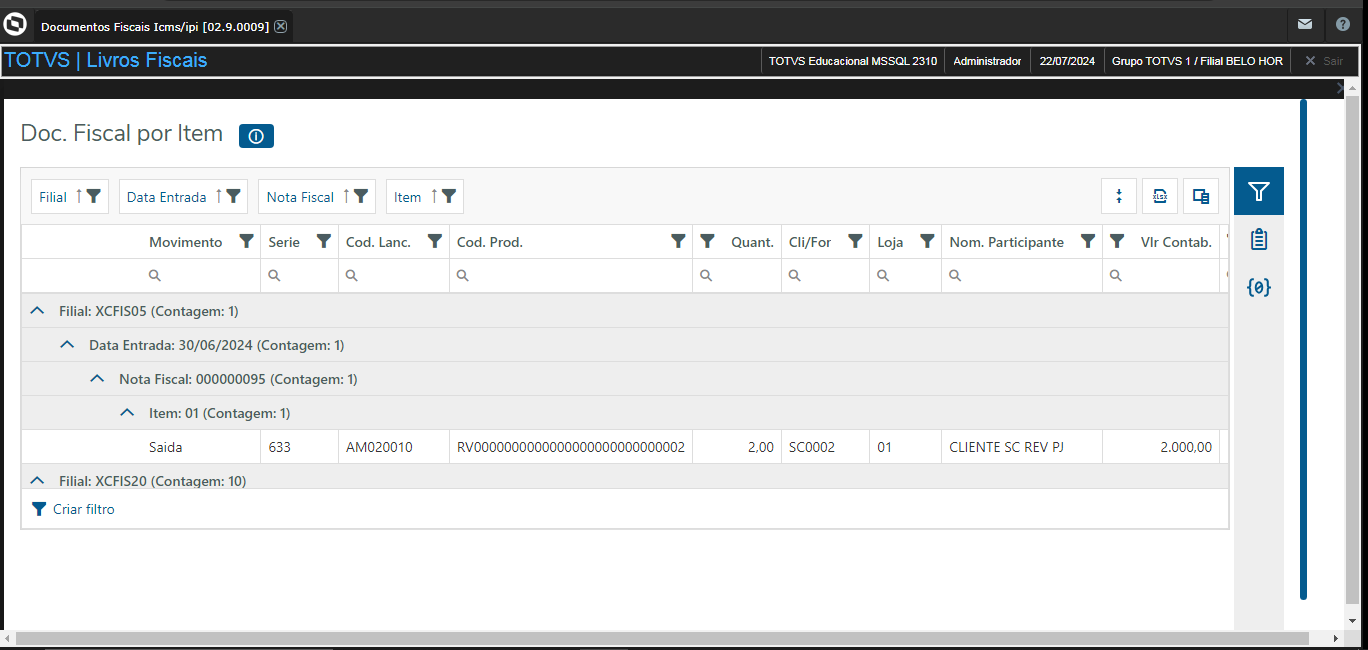Click the date 22/07/2024 in header

point(1067,61)
